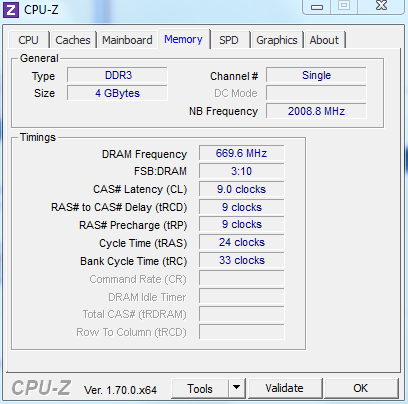The width and height of the screenshot is (408, 404).
Task: Go to the Mainboard tab
Action: point(127,40)
